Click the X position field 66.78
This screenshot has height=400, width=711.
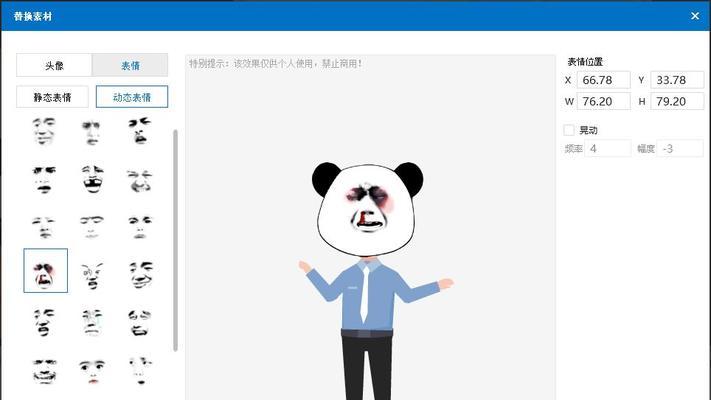point(603,80)
